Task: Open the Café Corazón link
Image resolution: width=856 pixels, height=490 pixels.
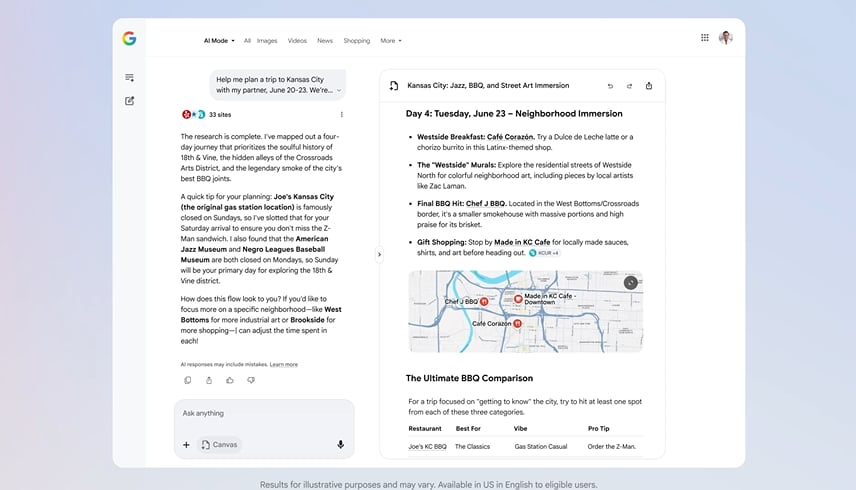Action: point(510,137)
